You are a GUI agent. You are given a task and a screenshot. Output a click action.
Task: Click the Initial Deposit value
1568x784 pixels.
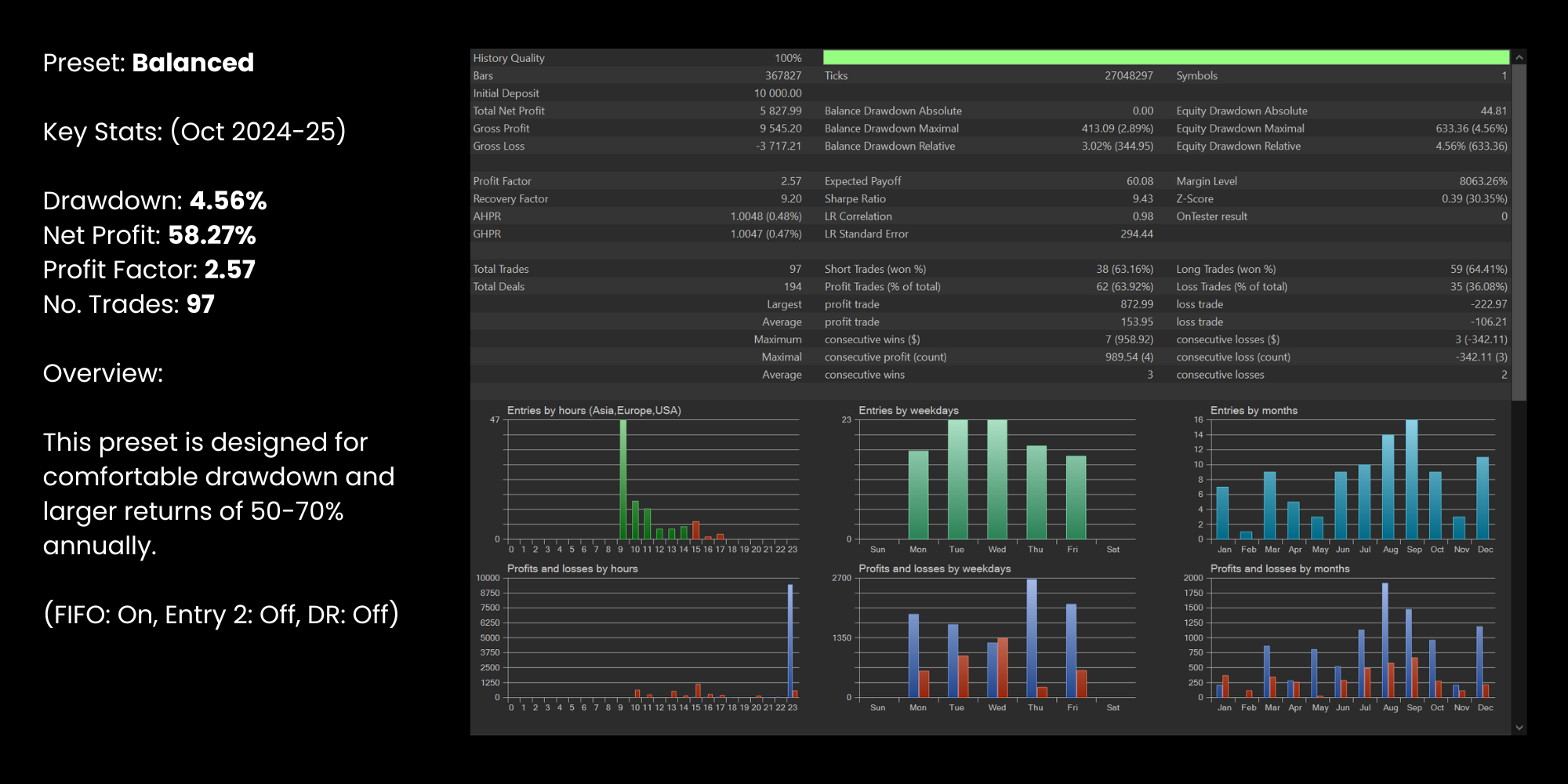pyautogui.click(x=777, y=93)
